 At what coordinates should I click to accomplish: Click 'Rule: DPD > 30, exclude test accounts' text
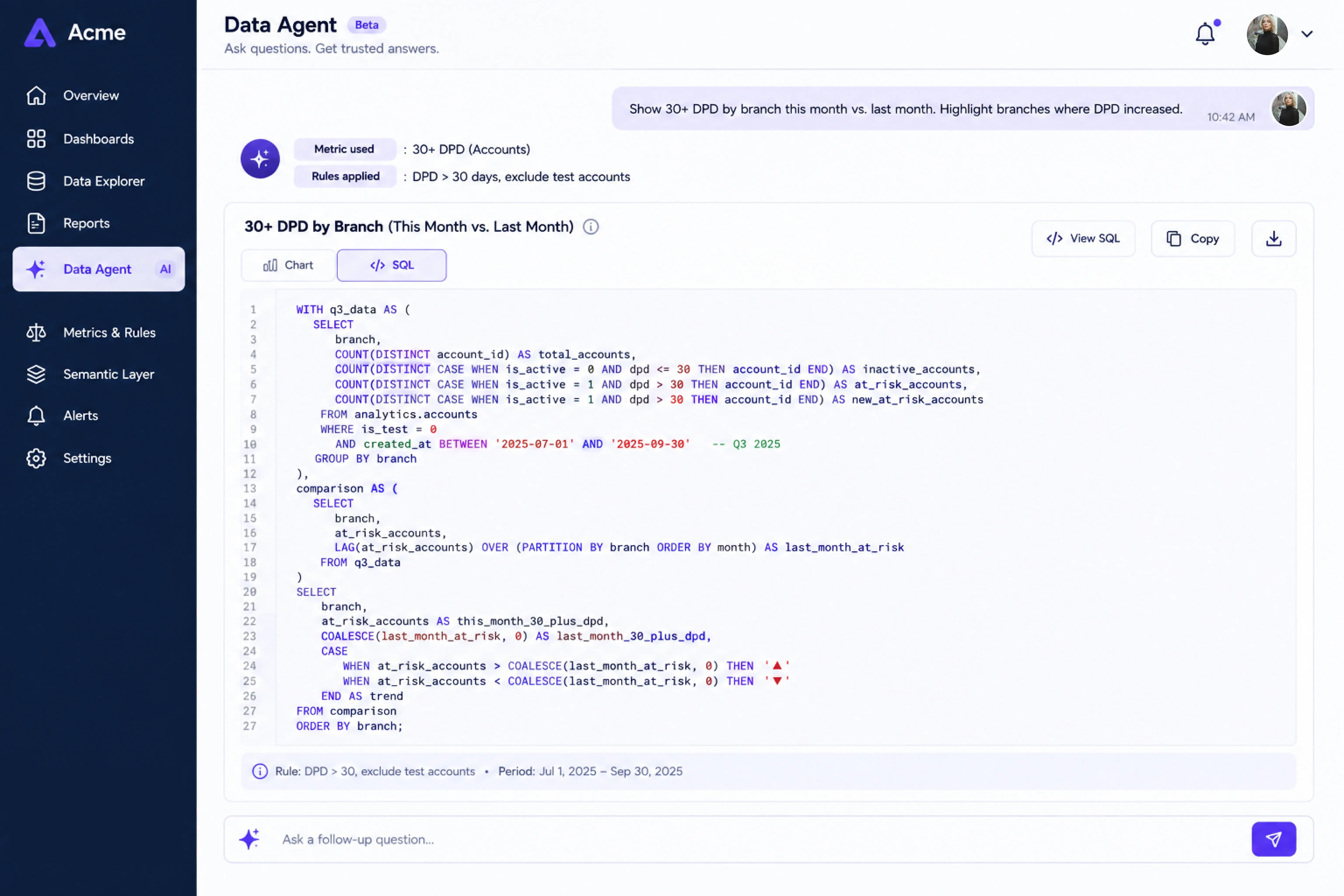(x=375, y=772)
